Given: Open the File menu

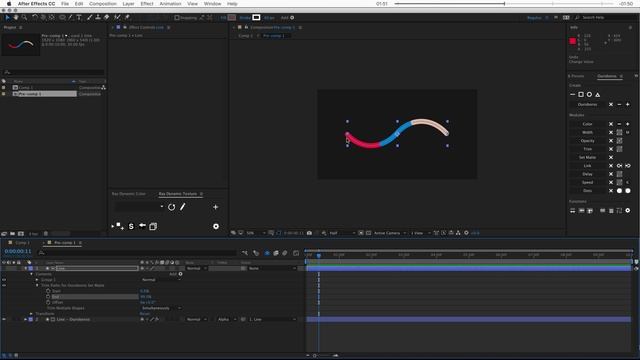Looking at the screenshot, I should 65,4.
